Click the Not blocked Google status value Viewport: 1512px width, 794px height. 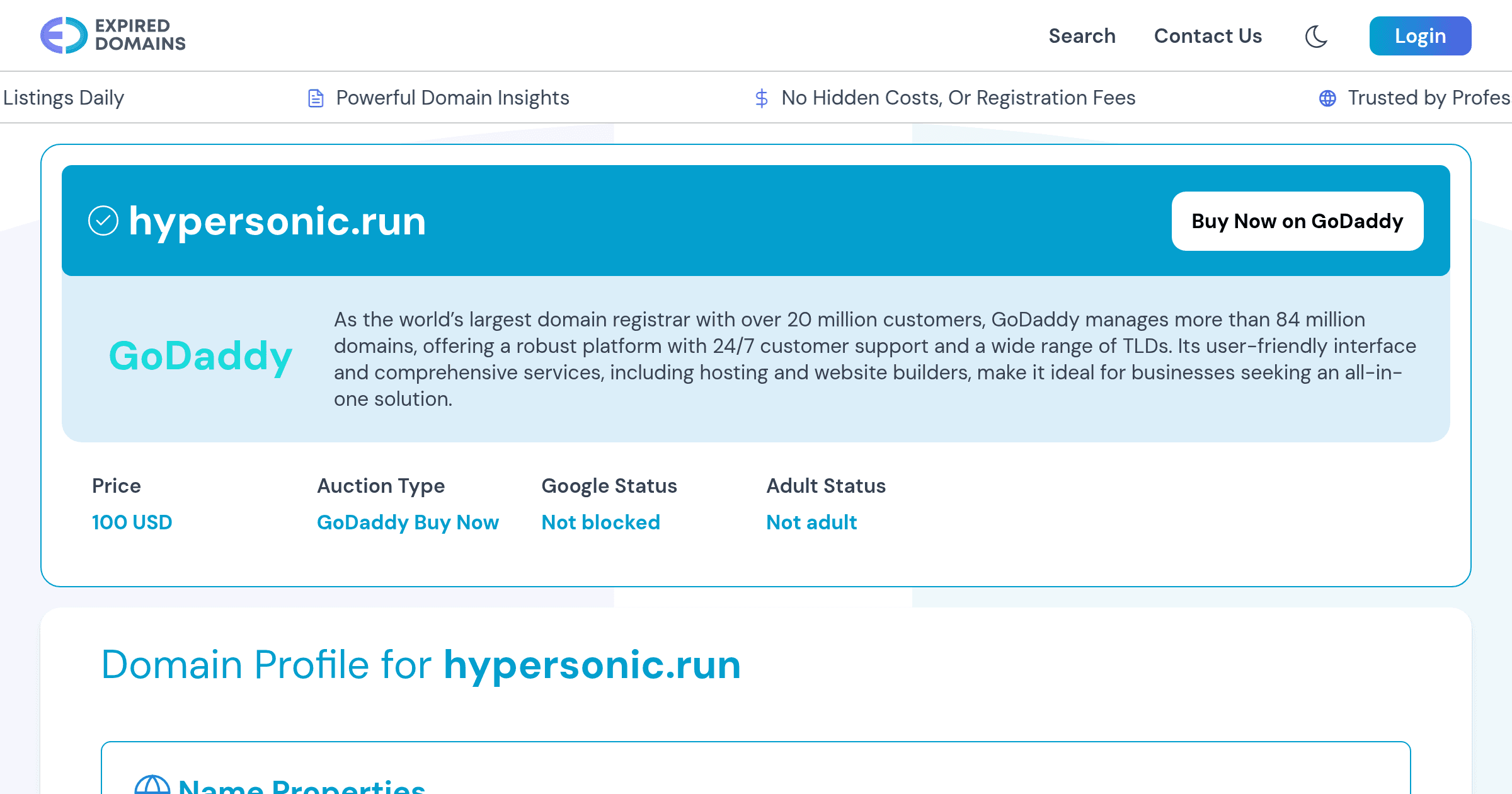600,522
